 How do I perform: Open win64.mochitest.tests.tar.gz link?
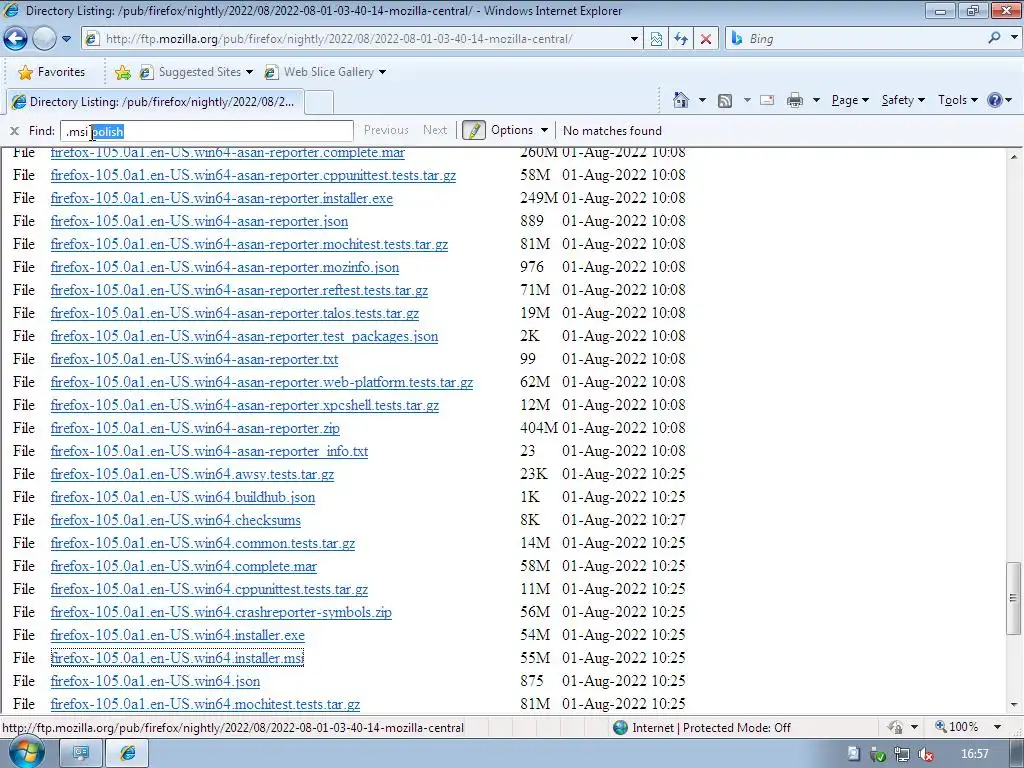point(205,704)
